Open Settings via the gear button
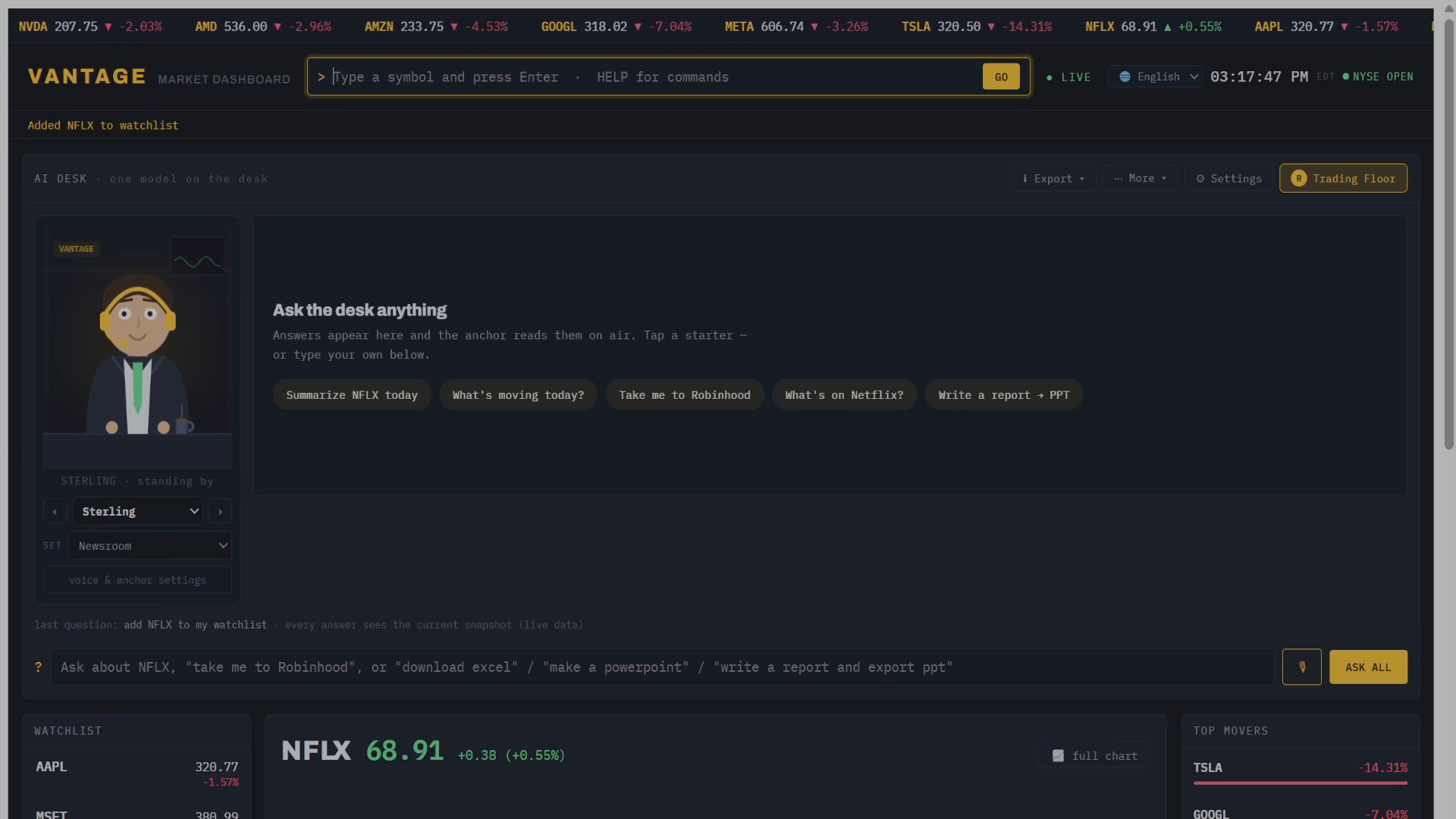The image size is (1456, 819). pos(1228,178)
